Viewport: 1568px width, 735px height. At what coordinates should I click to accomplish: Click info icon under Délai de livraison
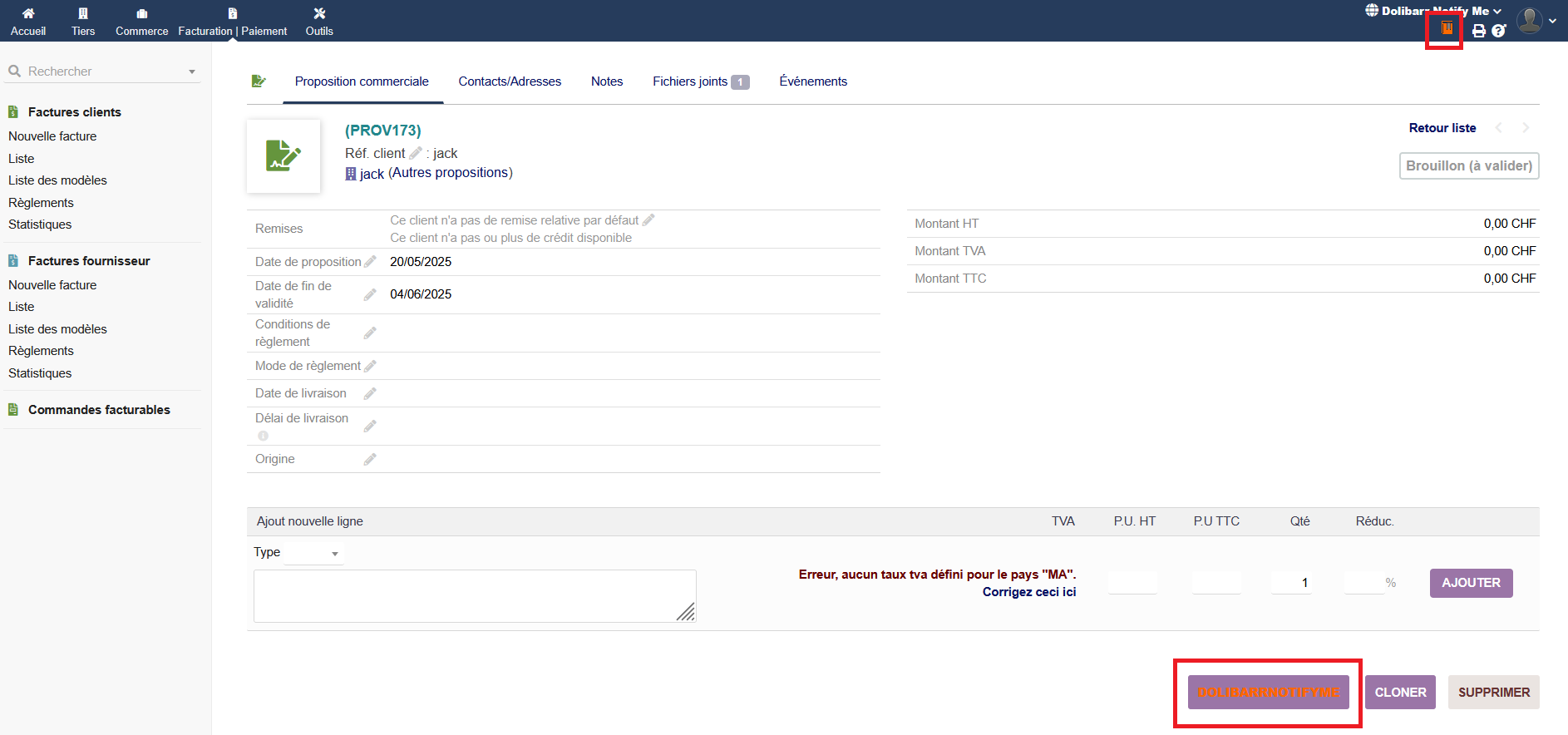[263, 436]
